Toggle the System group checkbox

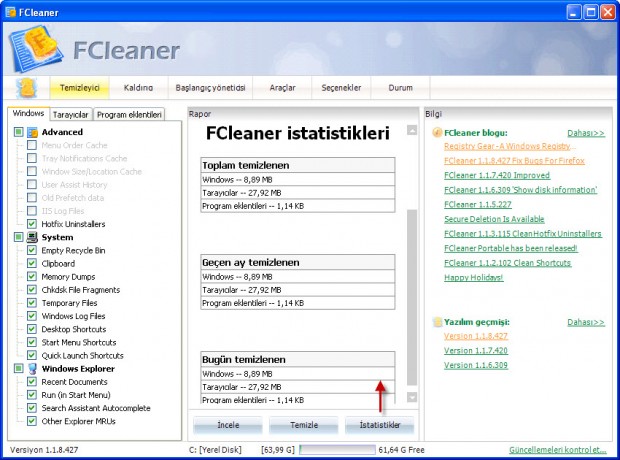19,237
